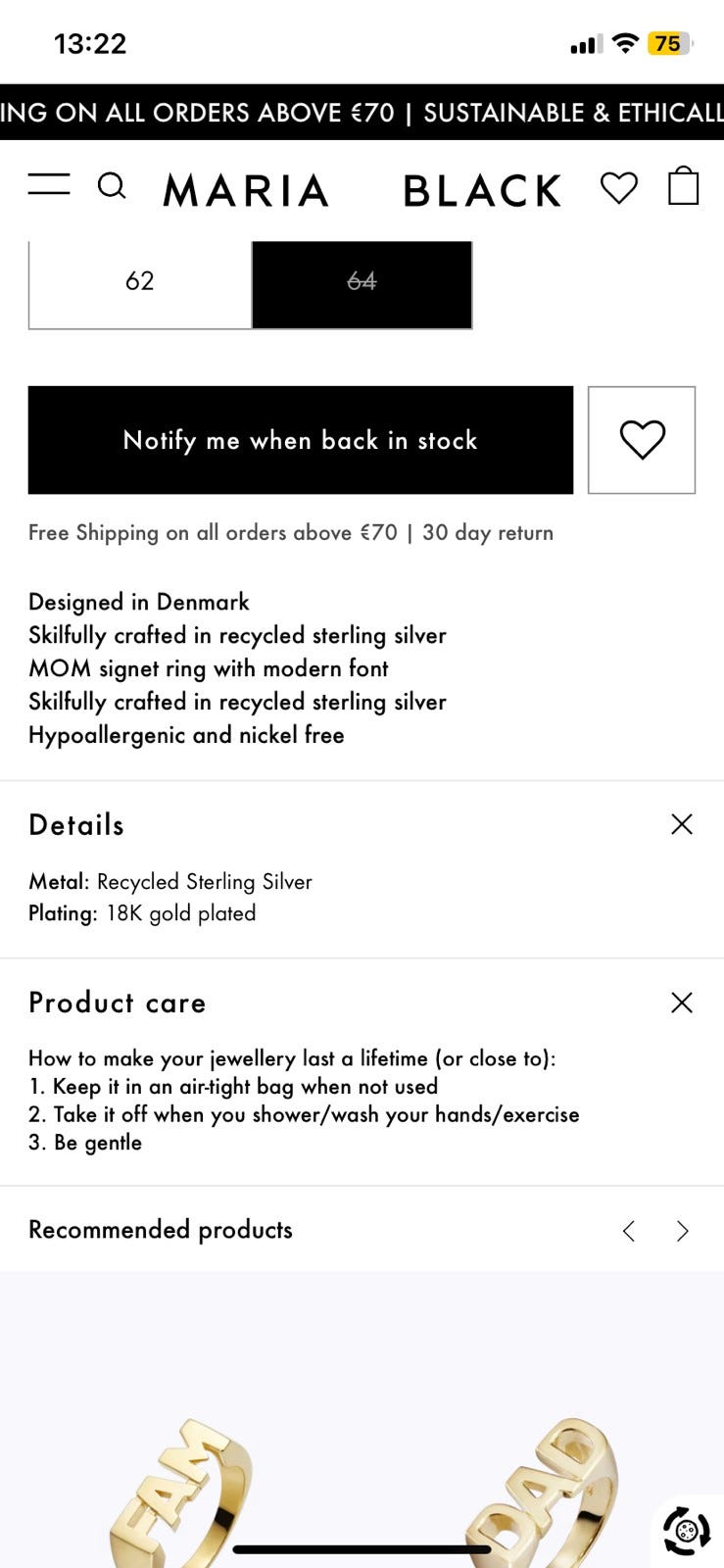Tap the free shipping announcement banner

point(362,113)
